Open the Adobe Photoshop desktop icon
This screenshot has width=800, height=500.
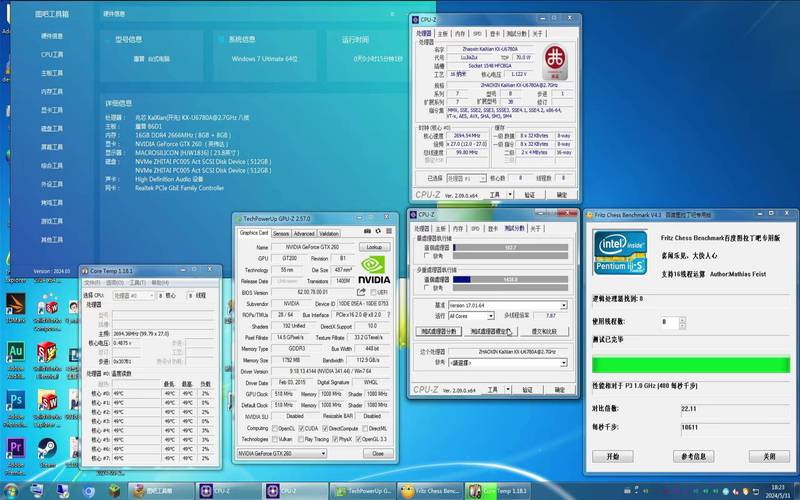coord(15,408)
